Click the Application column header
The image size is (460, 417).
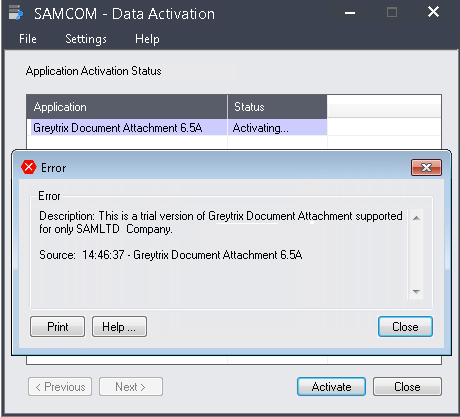point(127,107)
